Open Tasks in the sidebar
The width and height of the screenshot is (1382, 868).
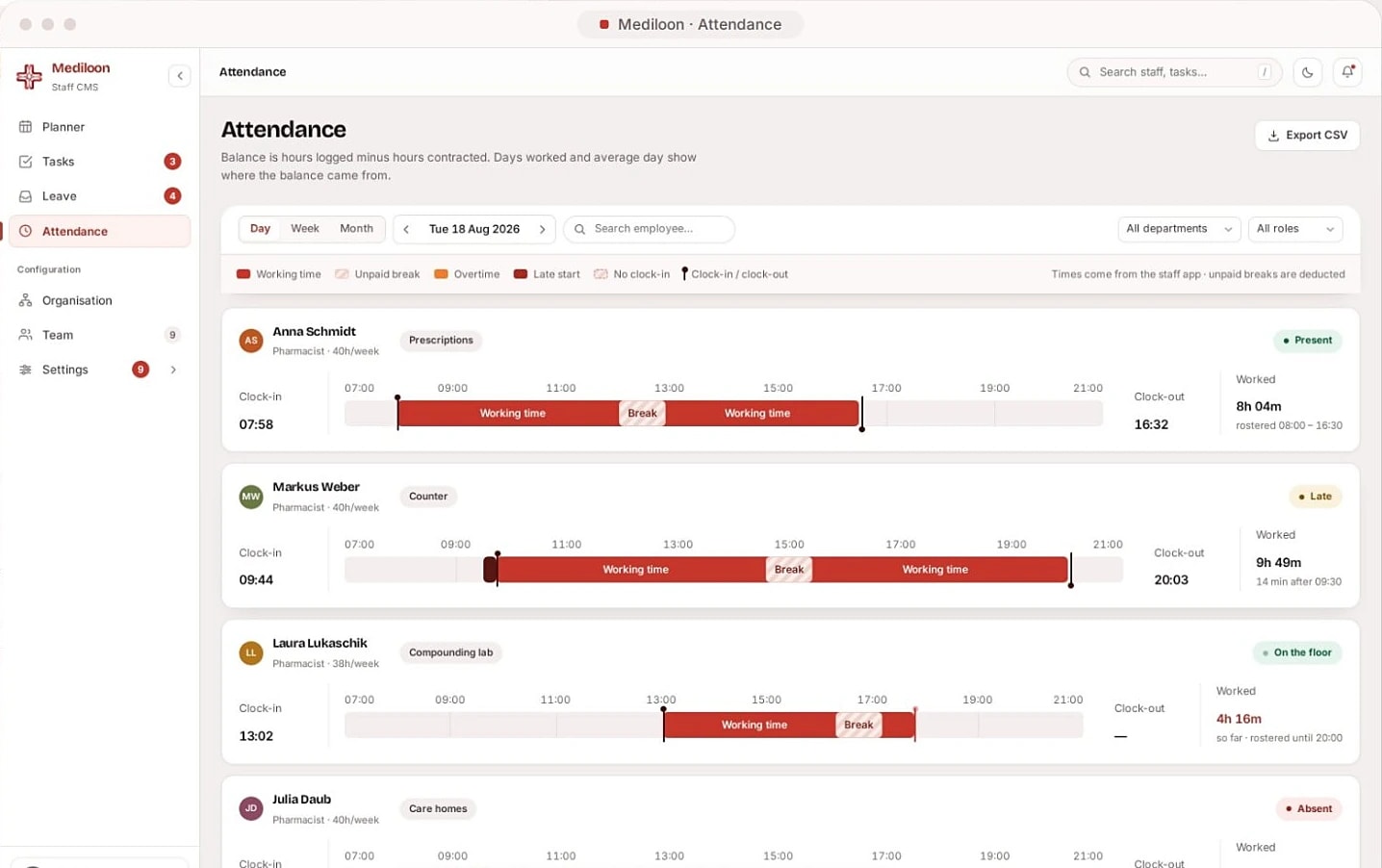100,162
